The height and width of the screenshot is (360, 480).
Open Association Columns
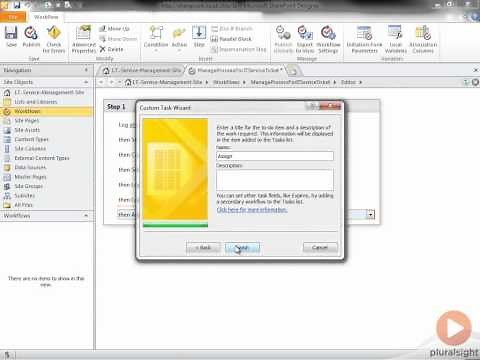tap(423, 40)
